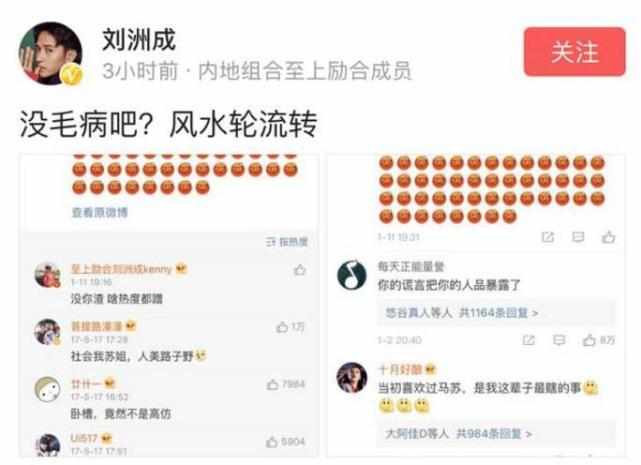Share icon on the 1-11 post
The image size is (641, 465).
[547, 237]
